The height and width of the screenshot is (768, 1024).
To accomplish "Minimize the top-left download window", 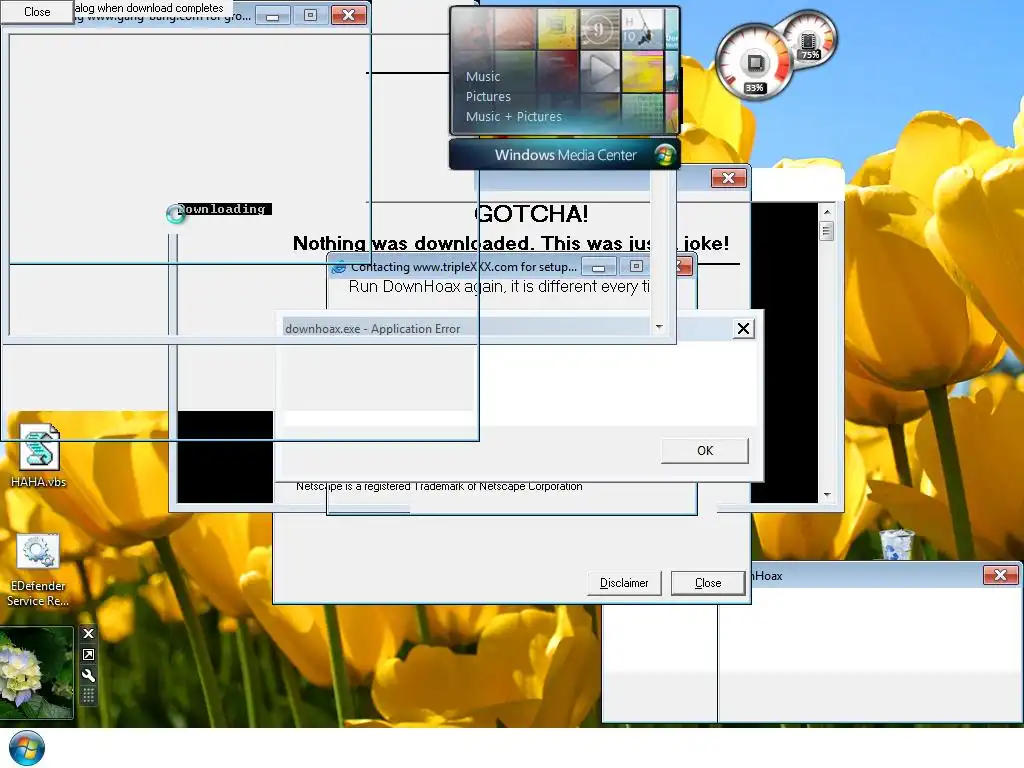I will pyautogui.click(x=273, y=16).
